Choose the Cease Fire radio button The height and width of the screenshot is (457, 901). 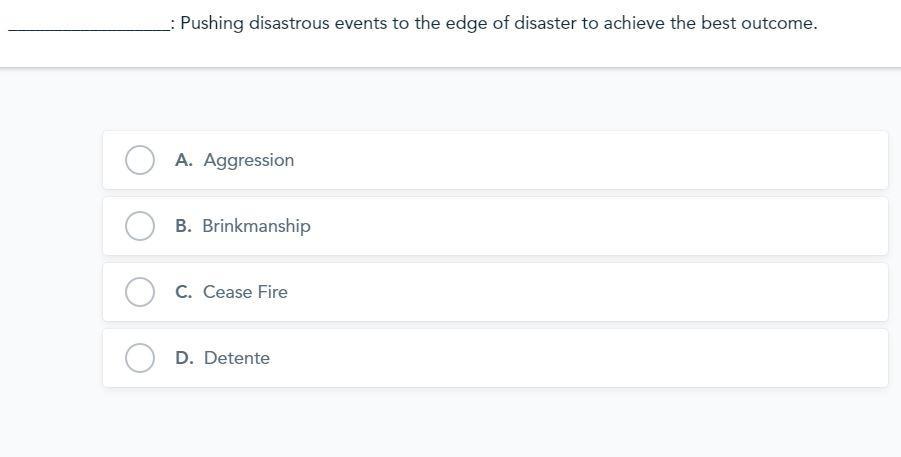tap(140, 292)
